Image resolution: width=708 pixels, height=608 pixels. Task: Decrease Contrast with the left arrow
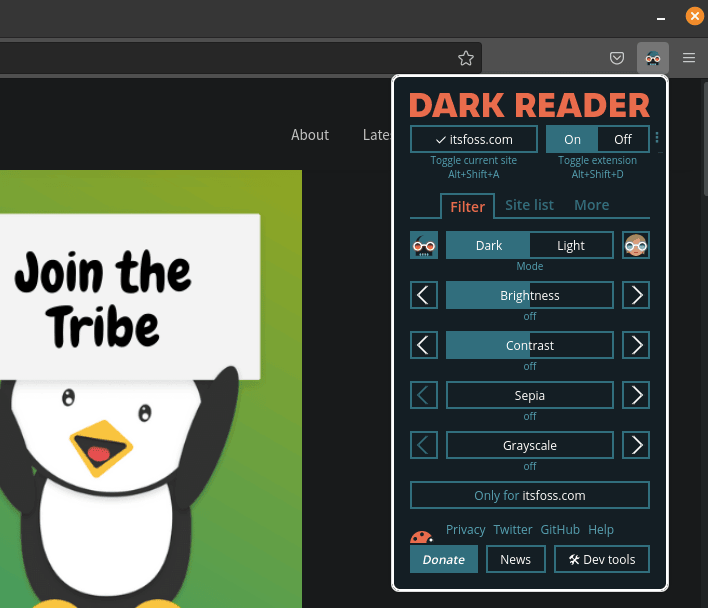point(424,345)
